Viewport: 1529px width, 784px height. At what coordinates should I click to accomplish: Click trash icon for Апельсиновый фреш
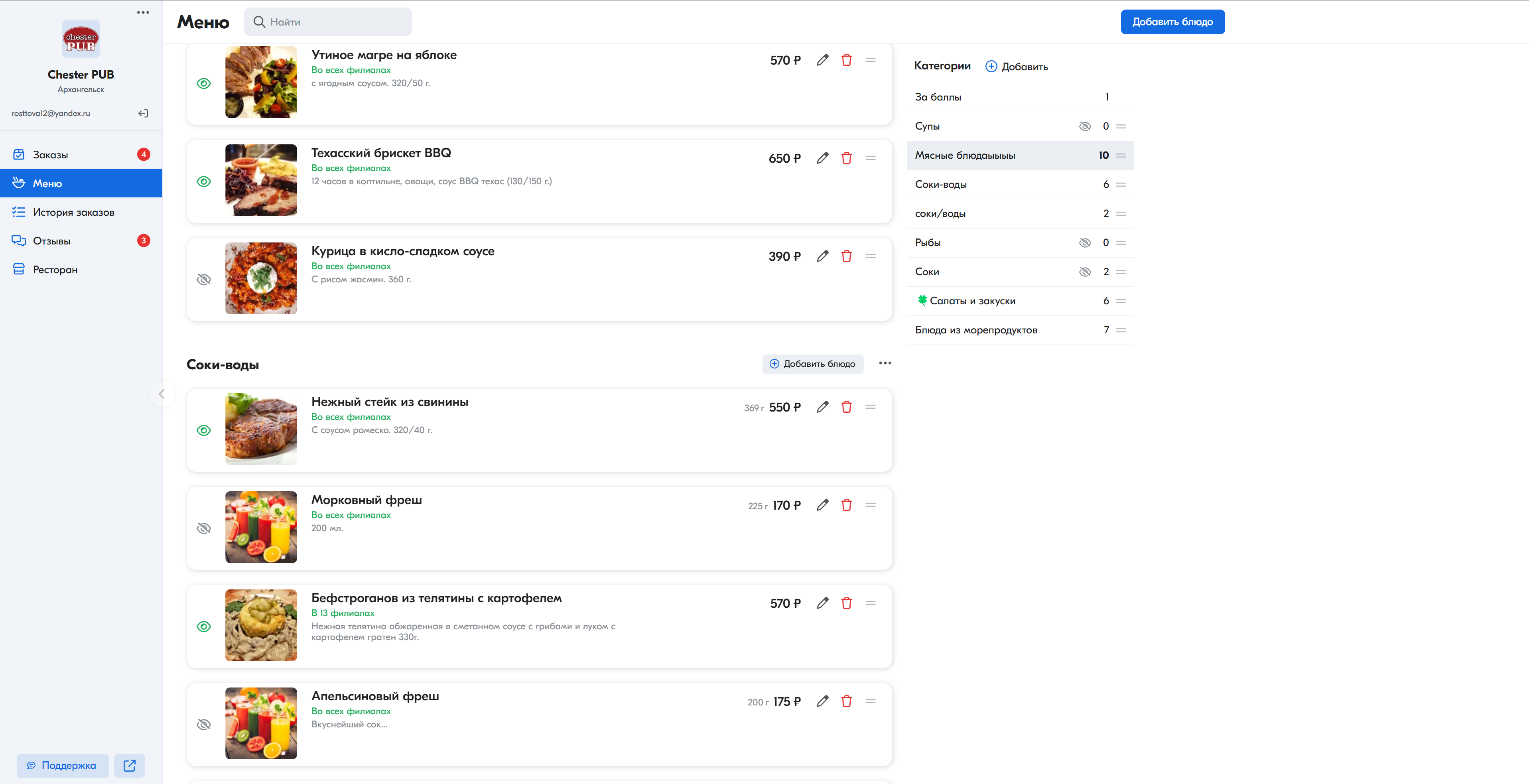[x=846, y=701]
